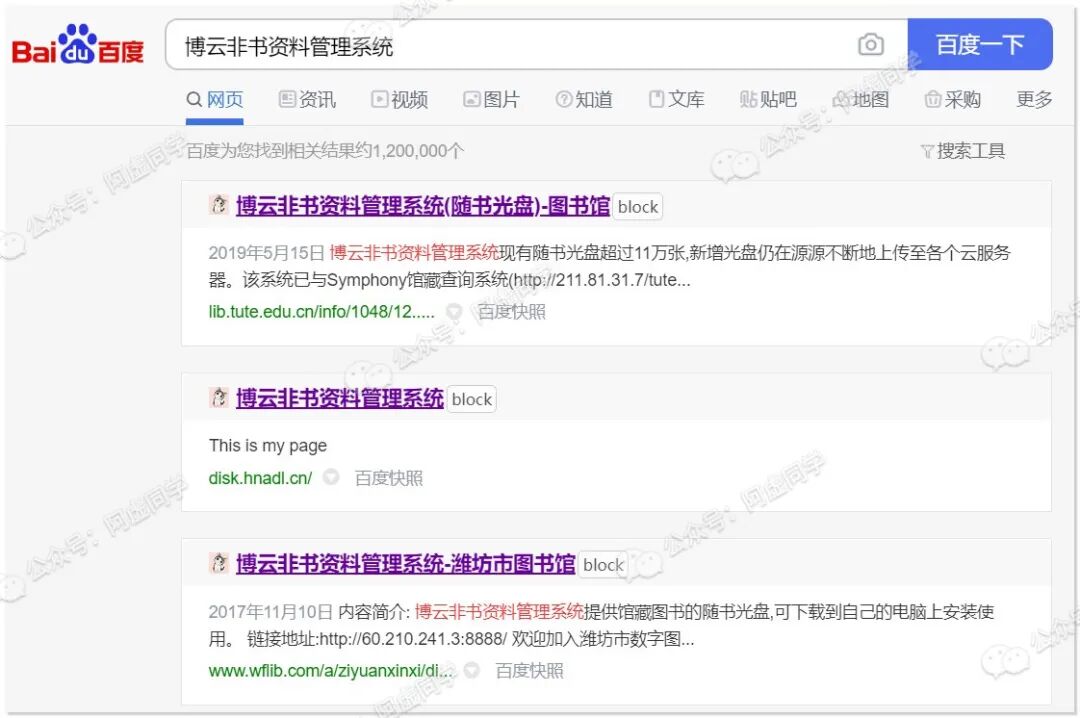This screenshot has height=718, width=1080.
Task: Click the shield icon beside lib.tute.edu.cn
Action: (x=454, y=312)
